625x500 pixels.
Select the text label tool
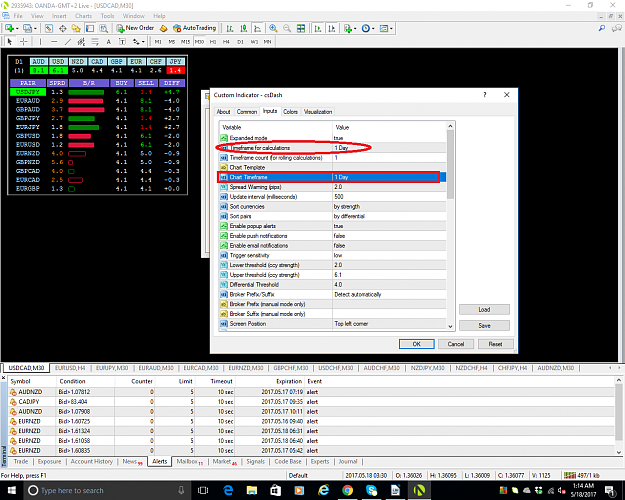pos(122,41)
